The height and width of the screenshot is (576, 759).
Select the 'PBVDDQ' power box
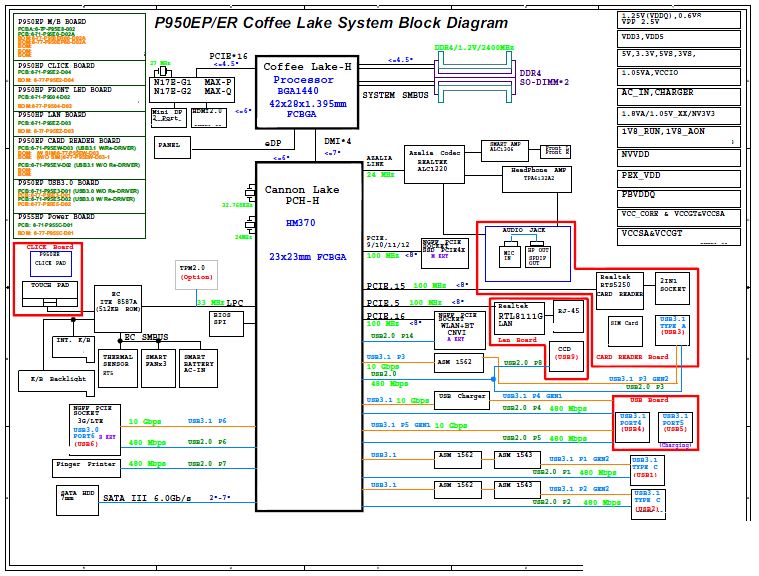pyautogui.click(x=679, y=198)
